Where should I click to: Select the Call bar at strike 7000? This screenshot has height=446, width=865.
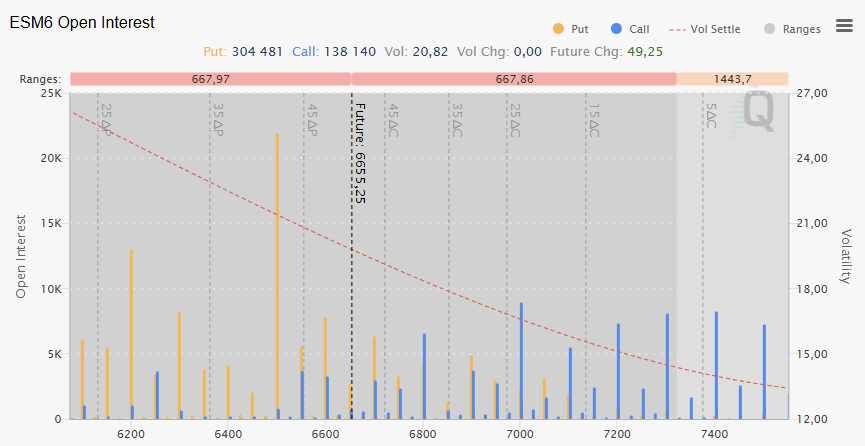pos(521,362)
